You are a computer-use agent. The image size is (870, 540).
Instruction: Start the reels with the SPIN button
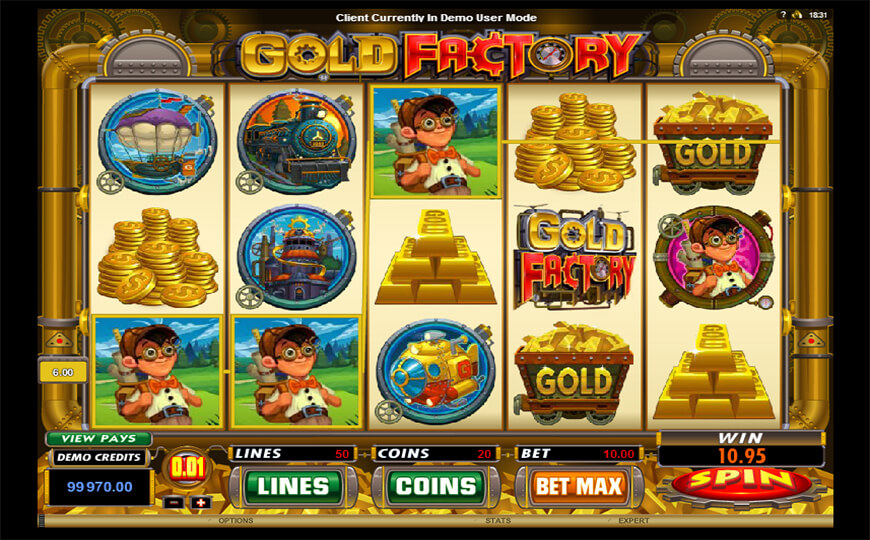click(x=741, y=483)
